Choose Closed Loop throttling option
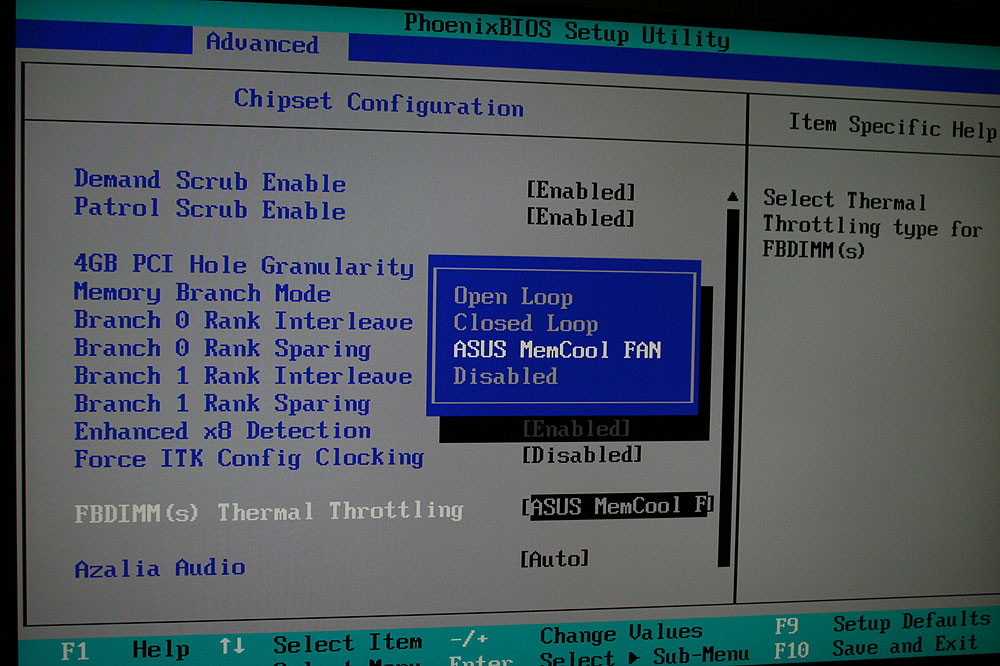 [526, 323]
